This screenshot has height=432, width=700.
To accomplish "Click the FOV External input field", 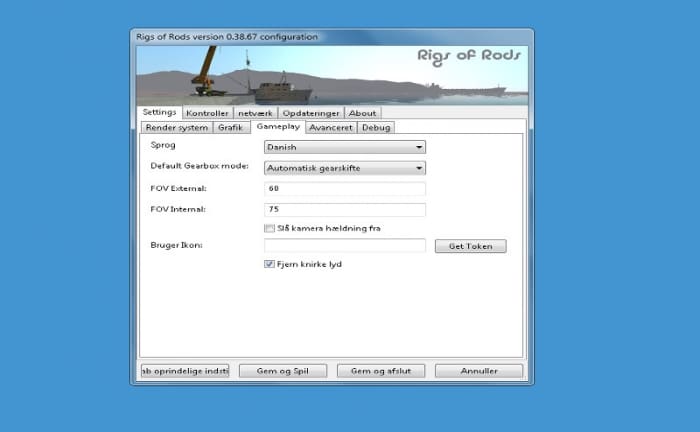I will point(345,189).
